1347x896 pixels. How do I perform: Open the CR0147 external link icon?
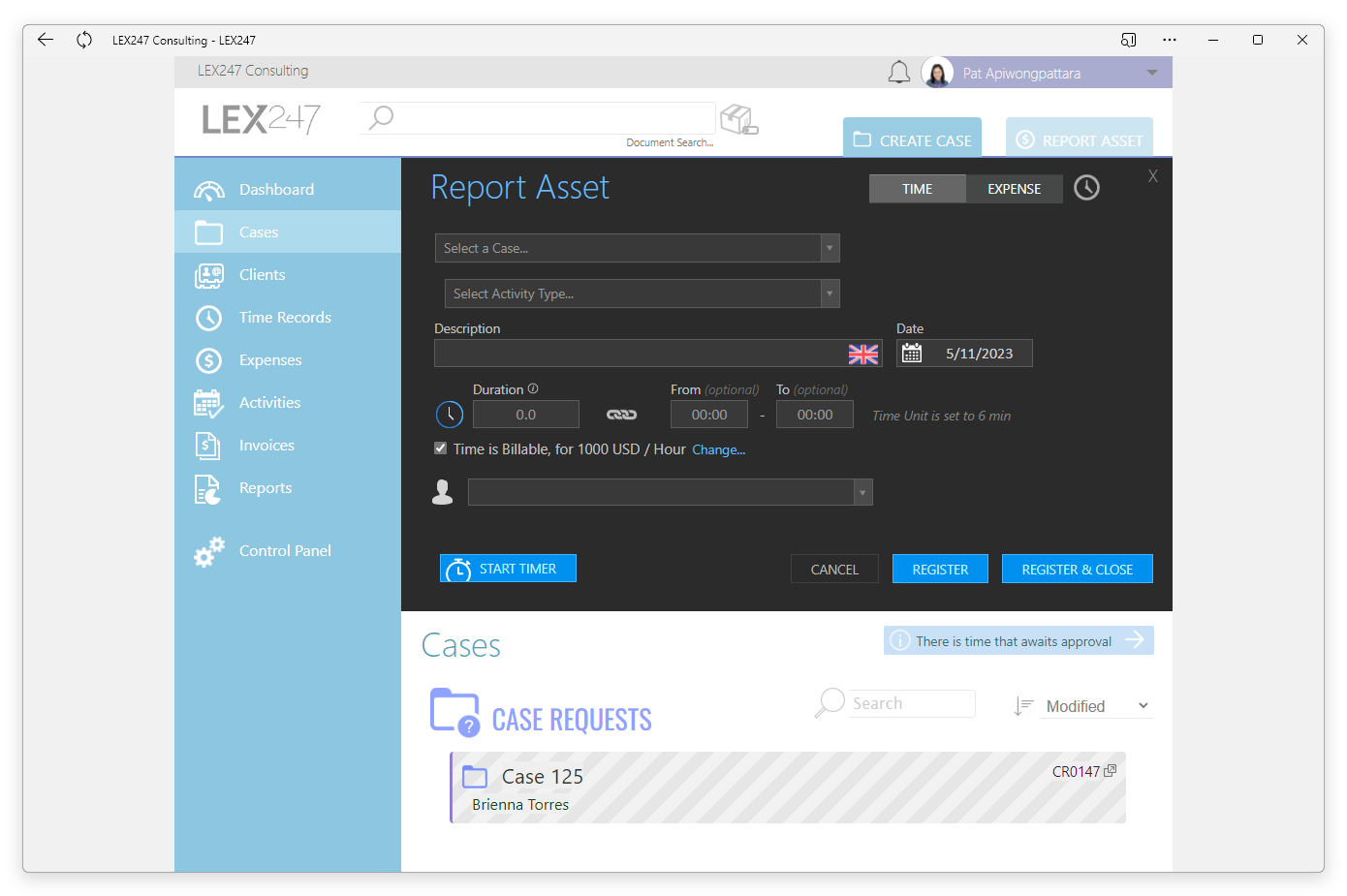(1111, 771)
